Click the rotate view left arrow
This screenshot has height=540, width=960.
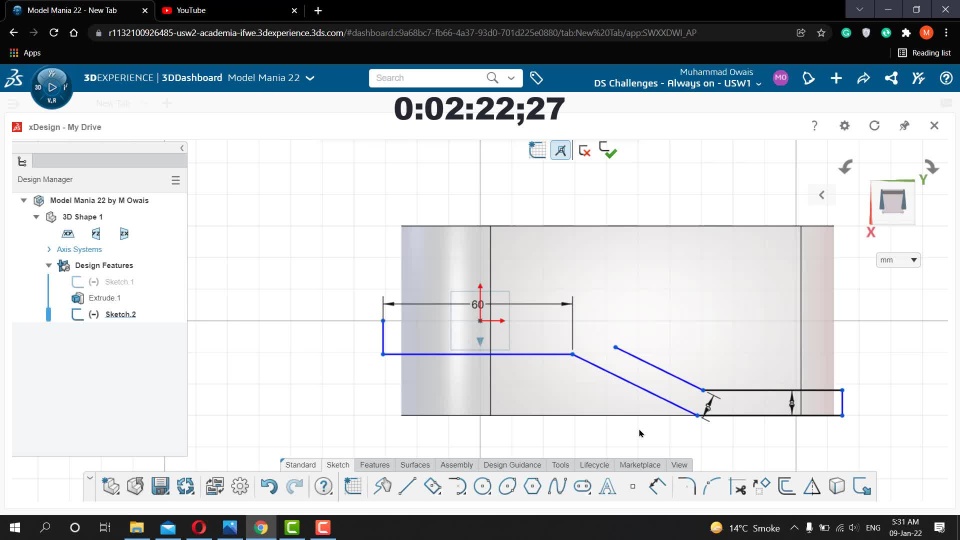point(846,167)
